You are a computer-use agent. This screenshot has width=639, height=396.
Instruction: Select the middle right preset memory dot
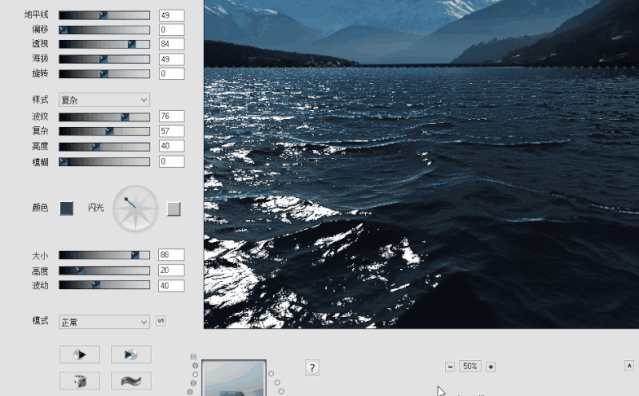click(277, 382)
